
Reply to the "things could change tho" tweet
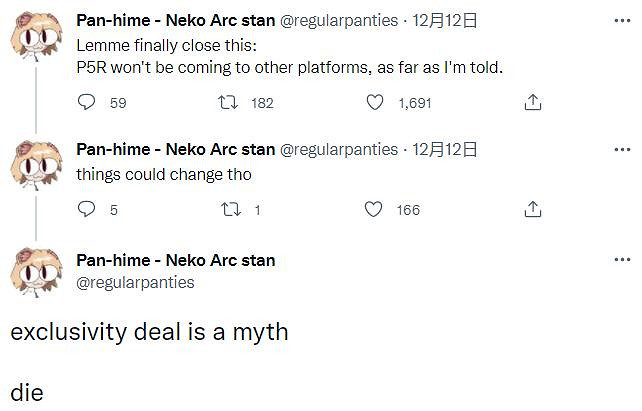pyautogui.click(x=87, y=209)
